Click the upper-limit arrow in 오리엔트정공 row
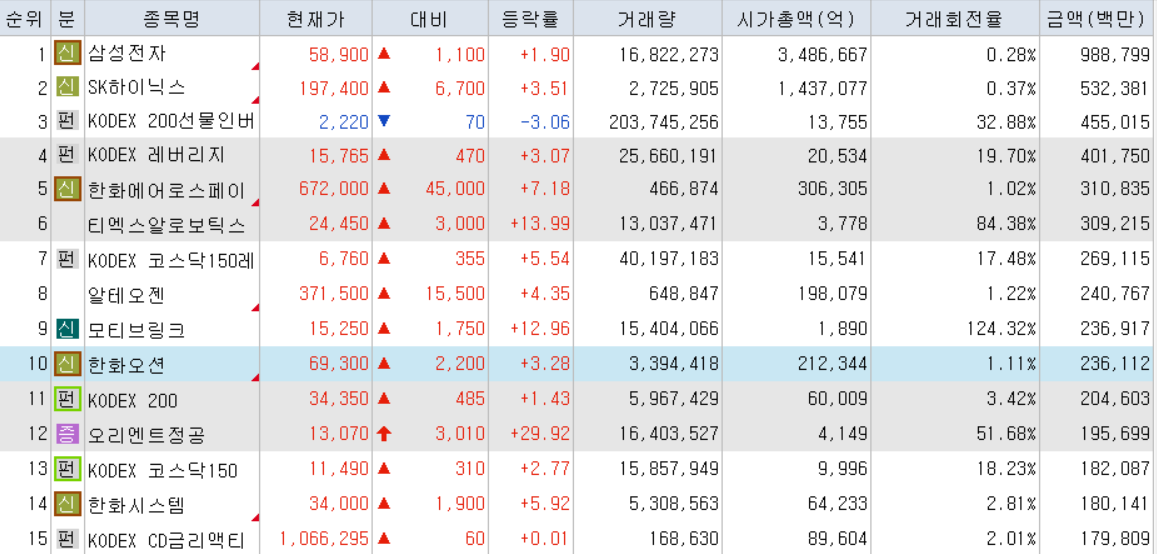This screenshot has width=1157, height=554. 384,434
